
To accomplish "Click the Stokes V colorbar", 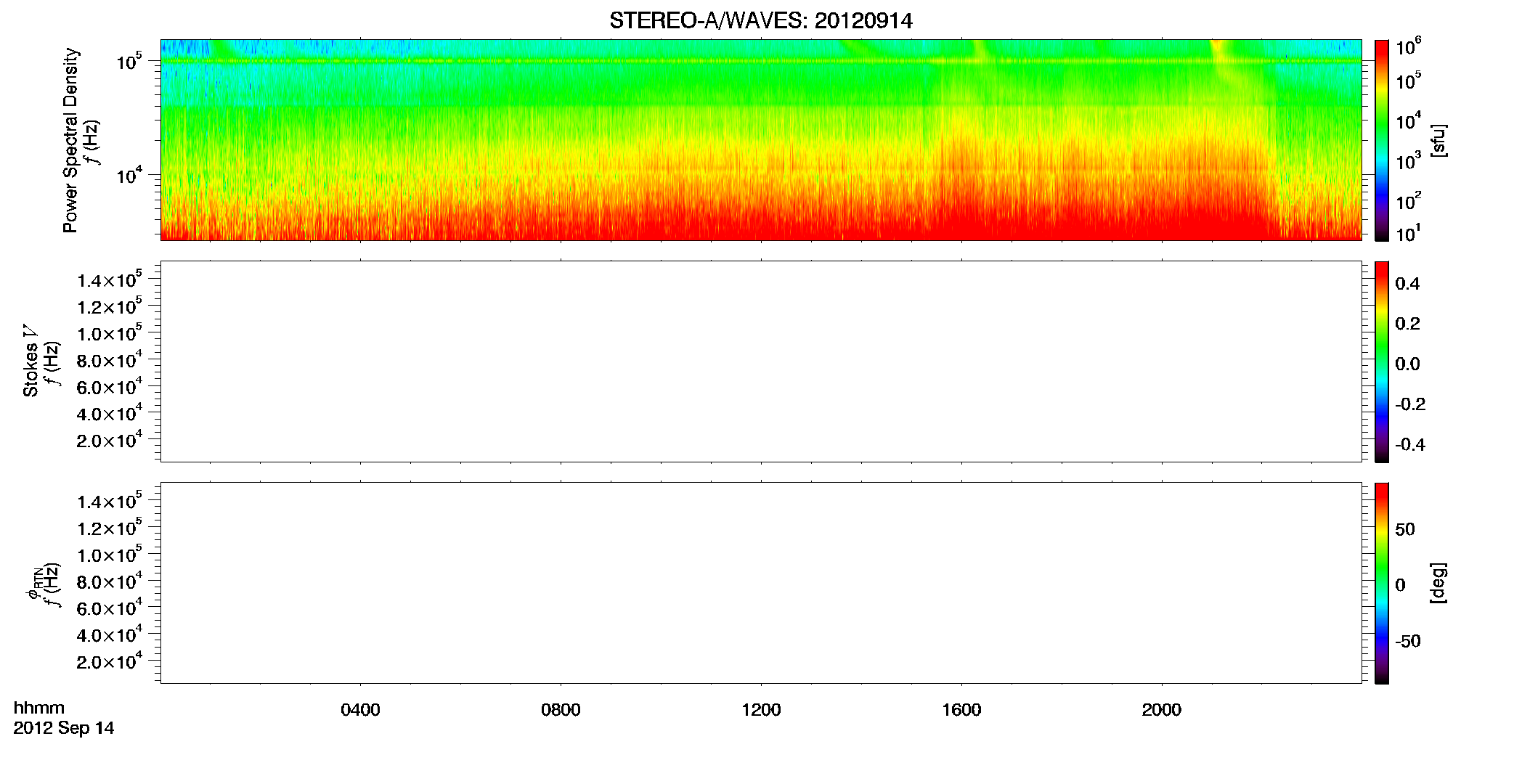I will pyautogui.click(x=1382, y=362).
